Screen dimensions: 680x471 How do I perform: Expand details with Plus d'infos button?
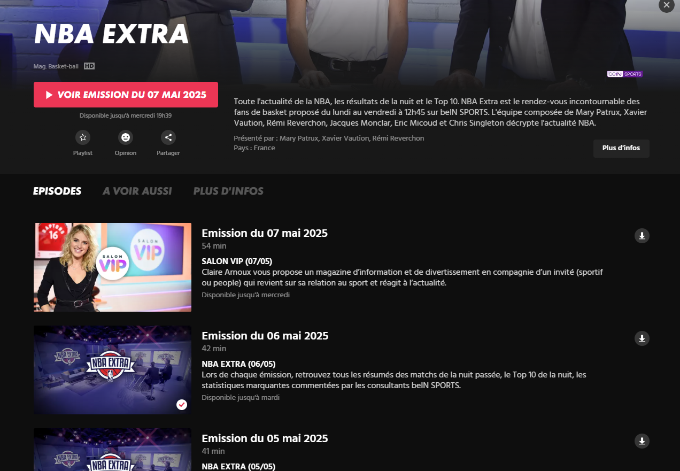[x=621, y=148]
